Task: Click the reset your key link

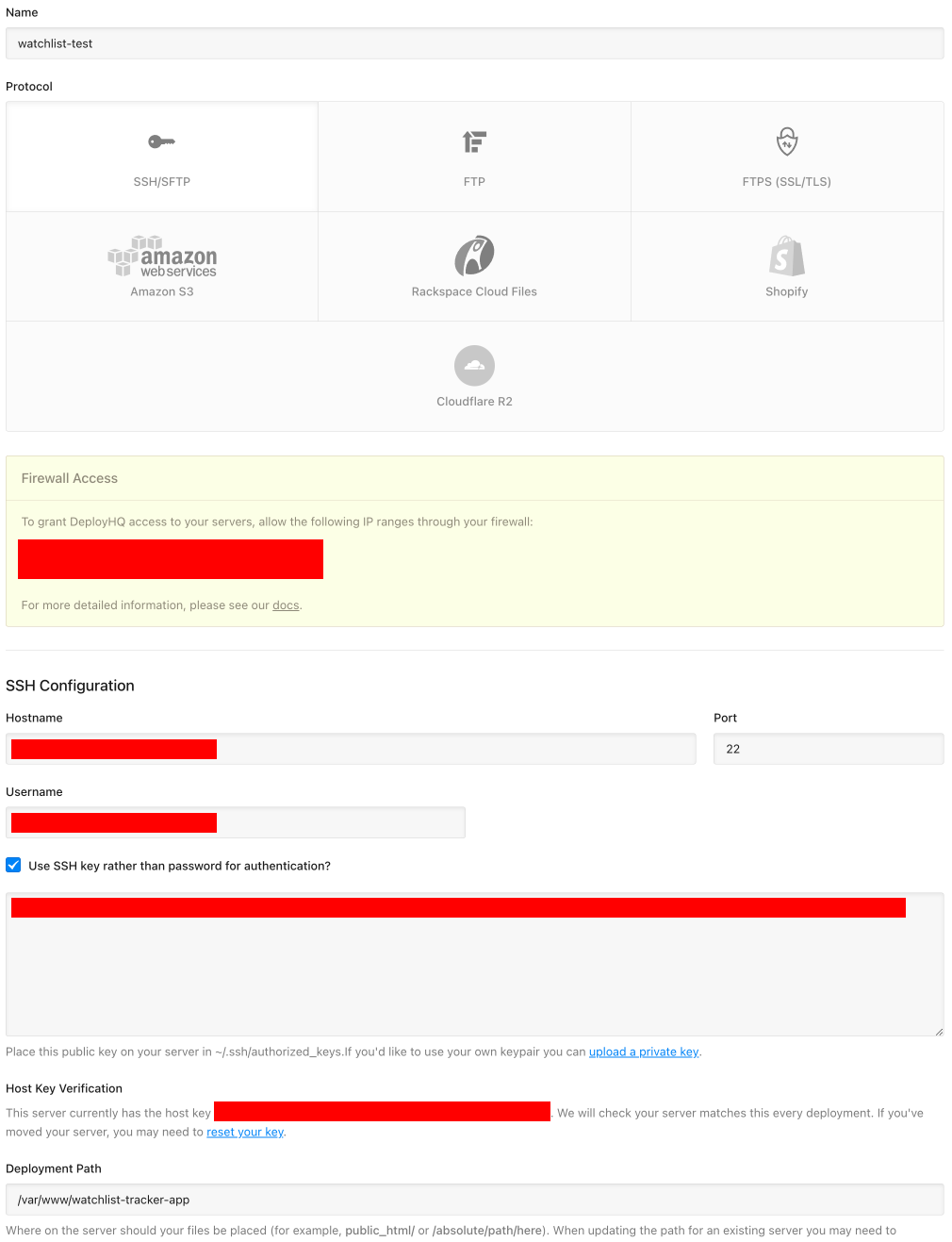Action: click(x=244, y=1132)
